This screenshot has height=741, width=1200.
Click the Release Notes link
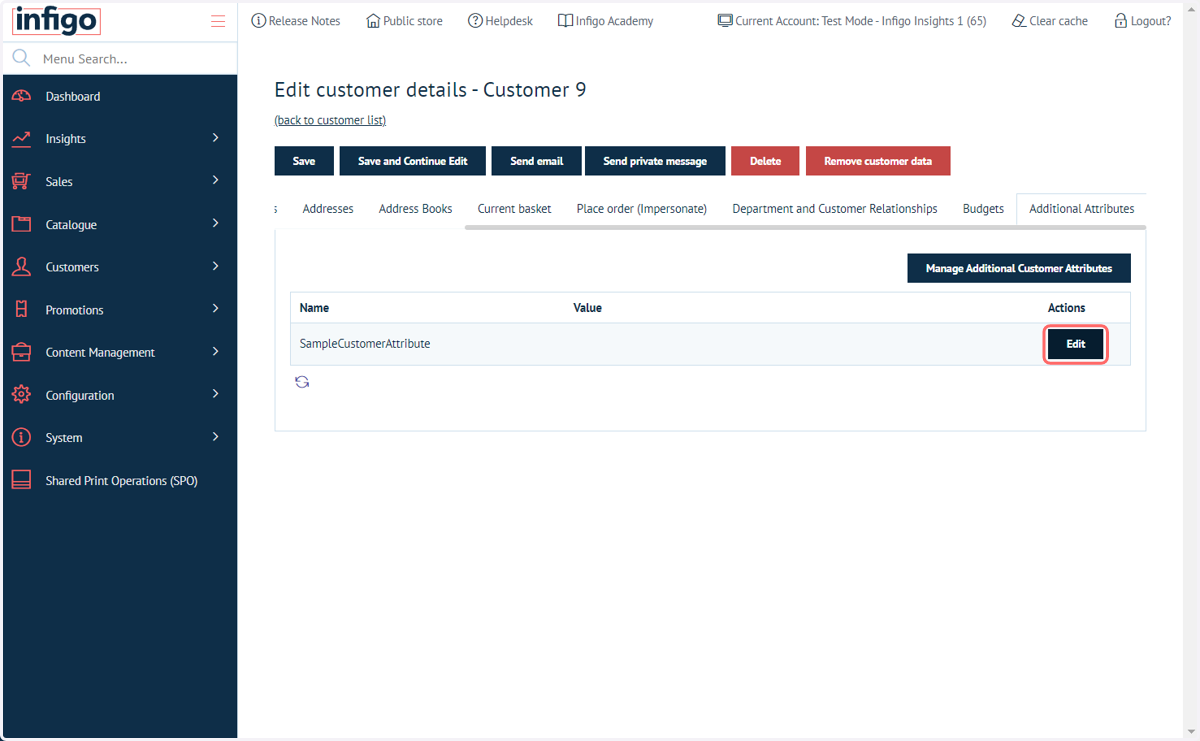coord(296,21)
